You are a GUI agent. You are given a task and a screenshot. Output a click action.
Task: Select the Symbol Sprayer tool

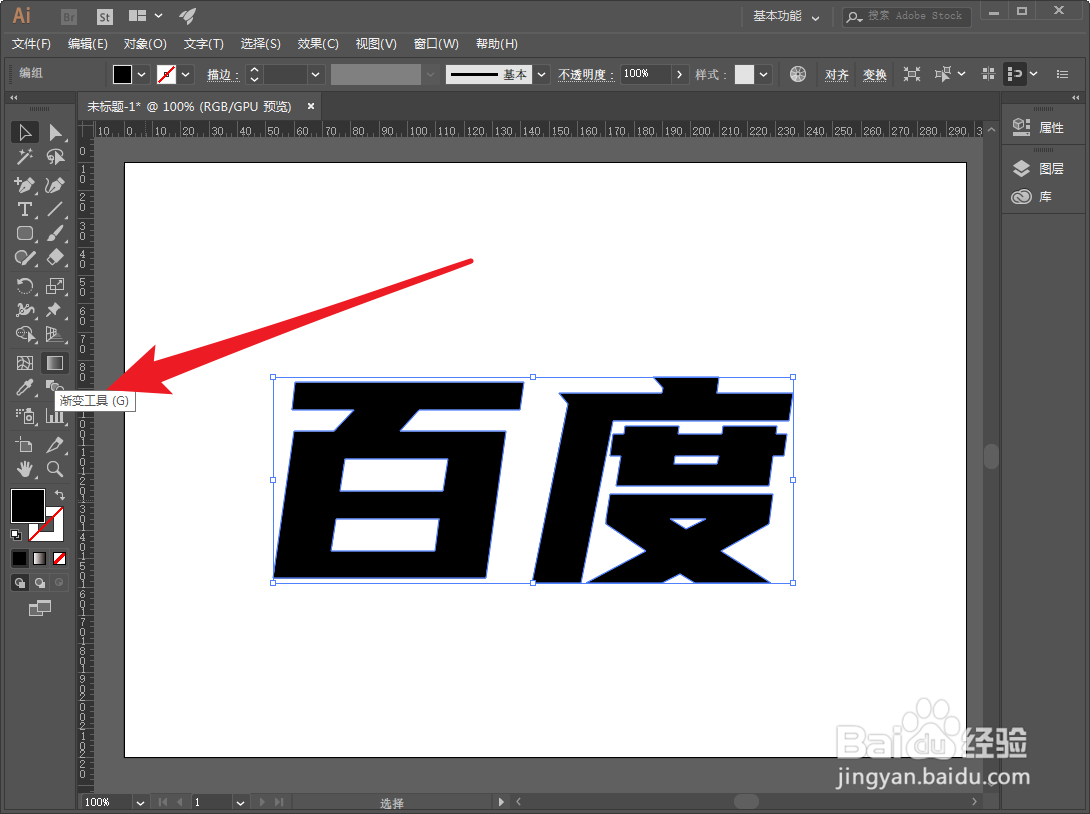point(25,416)
